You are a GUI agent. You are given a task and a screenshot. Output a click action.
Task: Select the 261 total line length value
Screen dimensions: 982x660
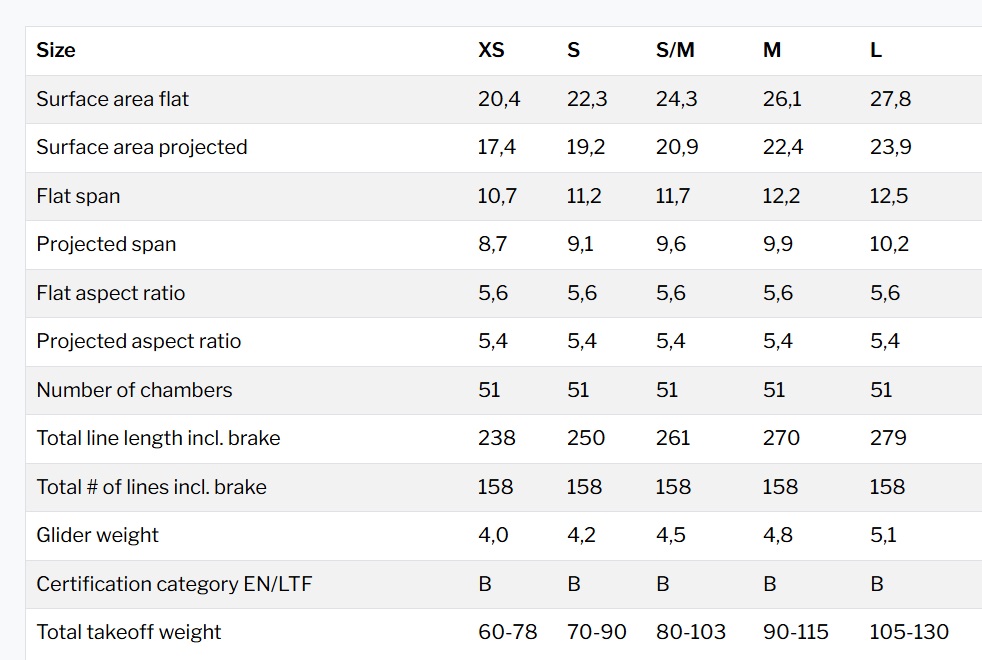coord(673,438)
